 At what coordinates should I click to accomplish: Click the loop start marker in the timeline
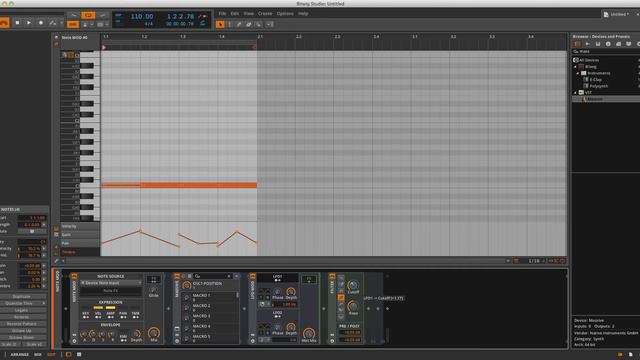pos(104,47)
